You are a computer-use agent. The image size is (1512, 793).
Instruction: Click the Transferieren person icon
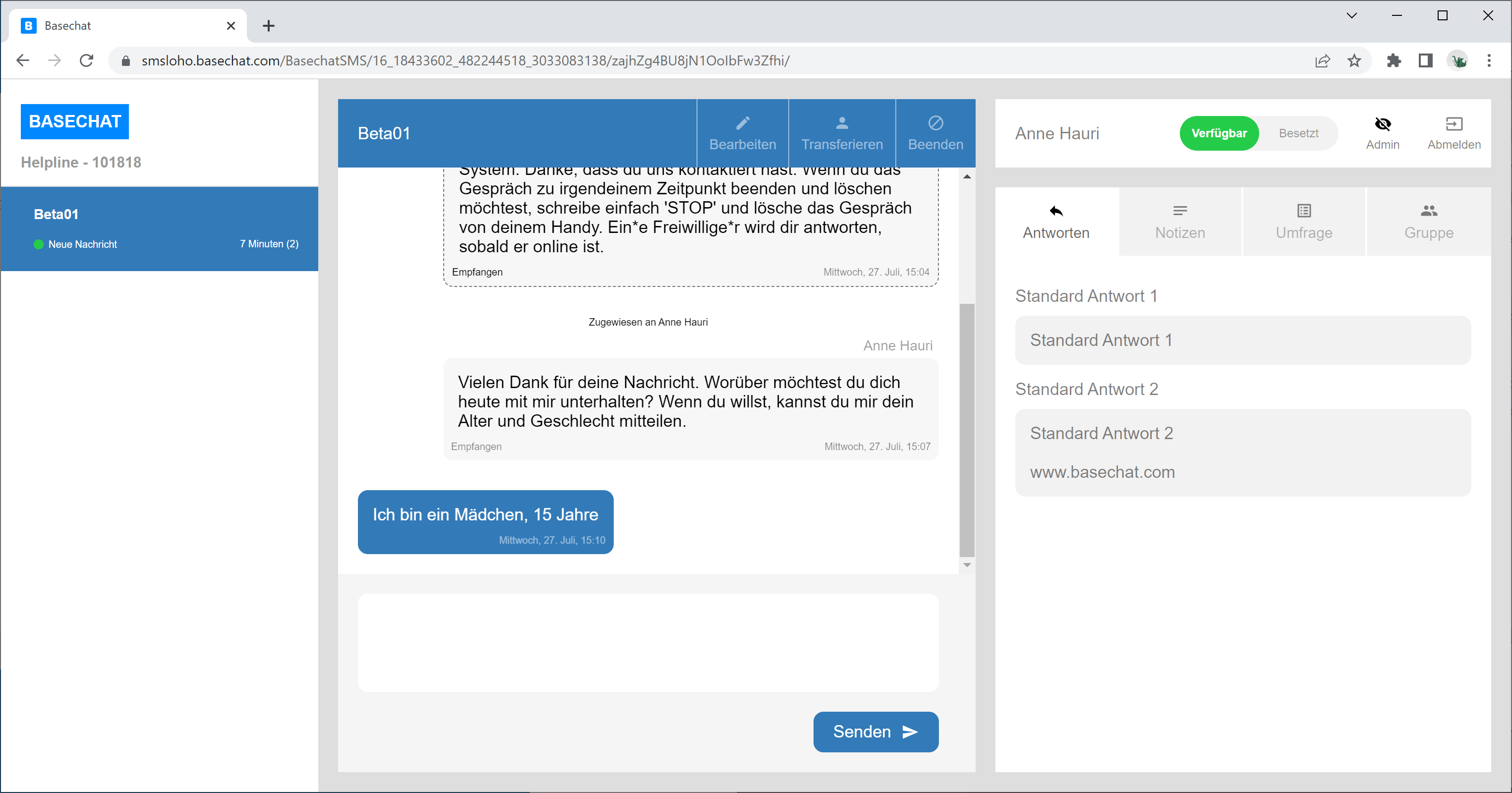(842, 123)
